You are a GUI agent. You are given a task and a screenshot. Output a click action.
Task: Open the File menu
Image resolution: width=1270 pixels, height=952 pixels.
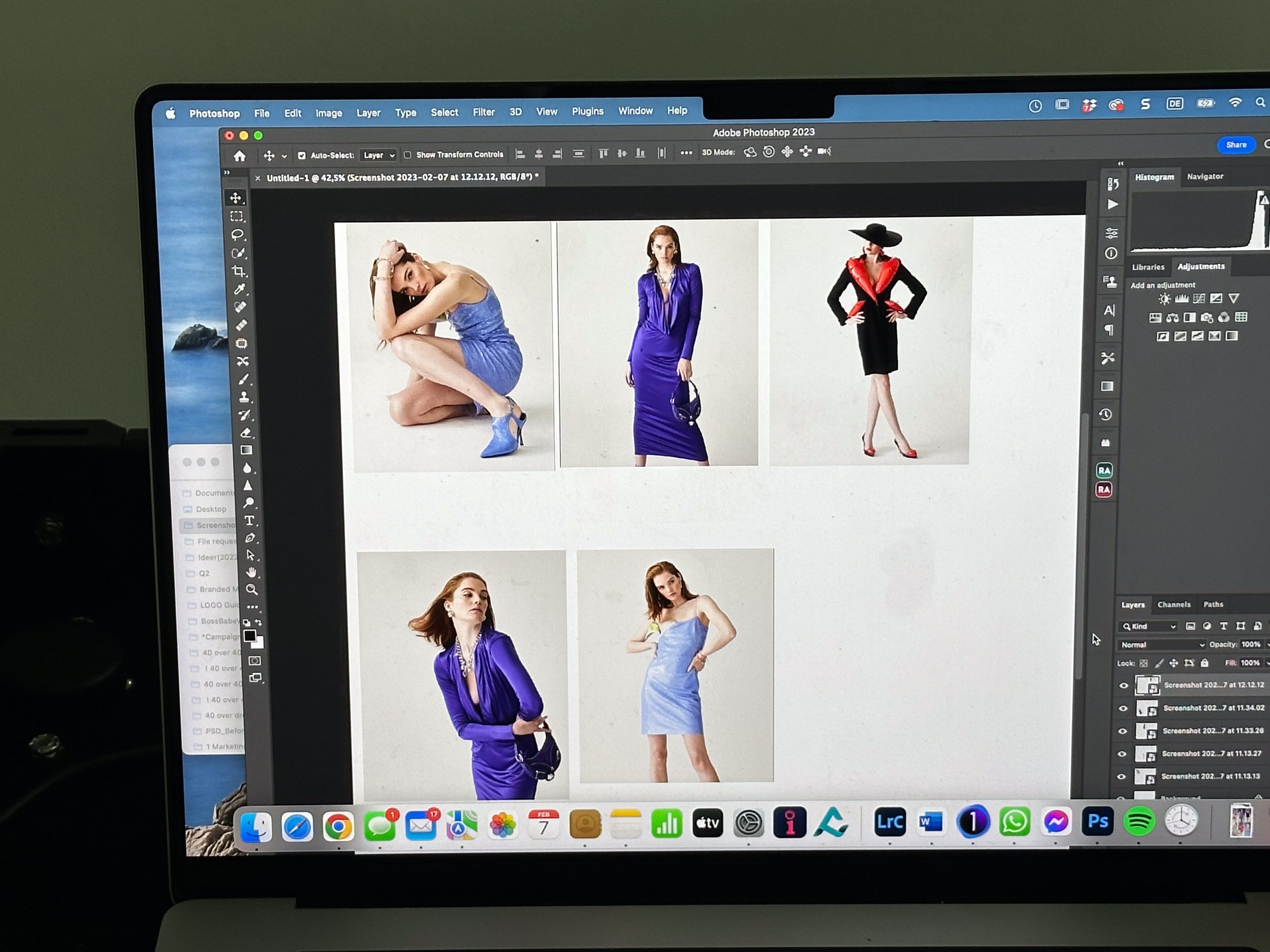262,113
